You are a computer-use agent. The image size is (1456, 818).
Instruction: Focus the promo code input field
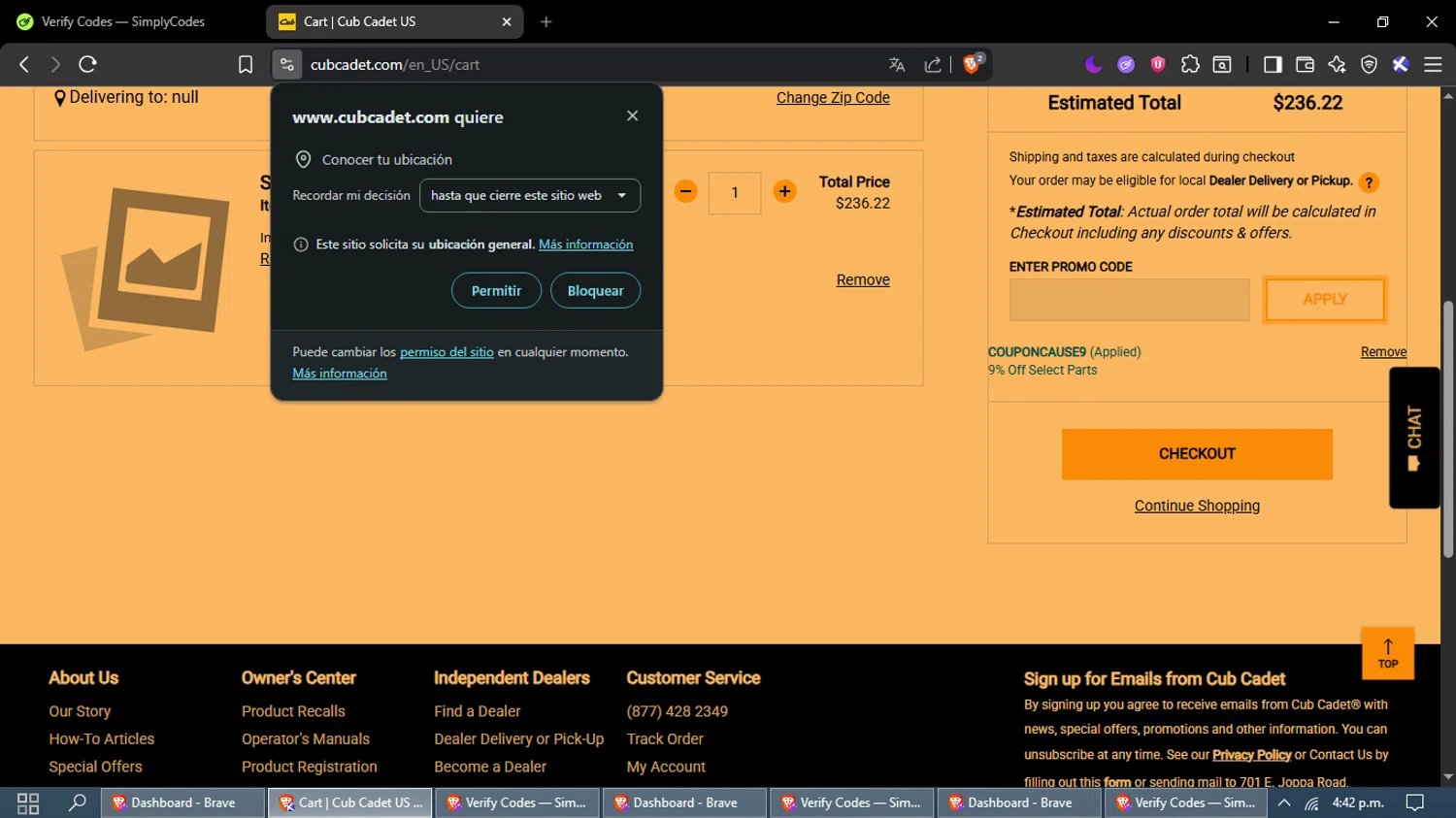[1129, 300]
